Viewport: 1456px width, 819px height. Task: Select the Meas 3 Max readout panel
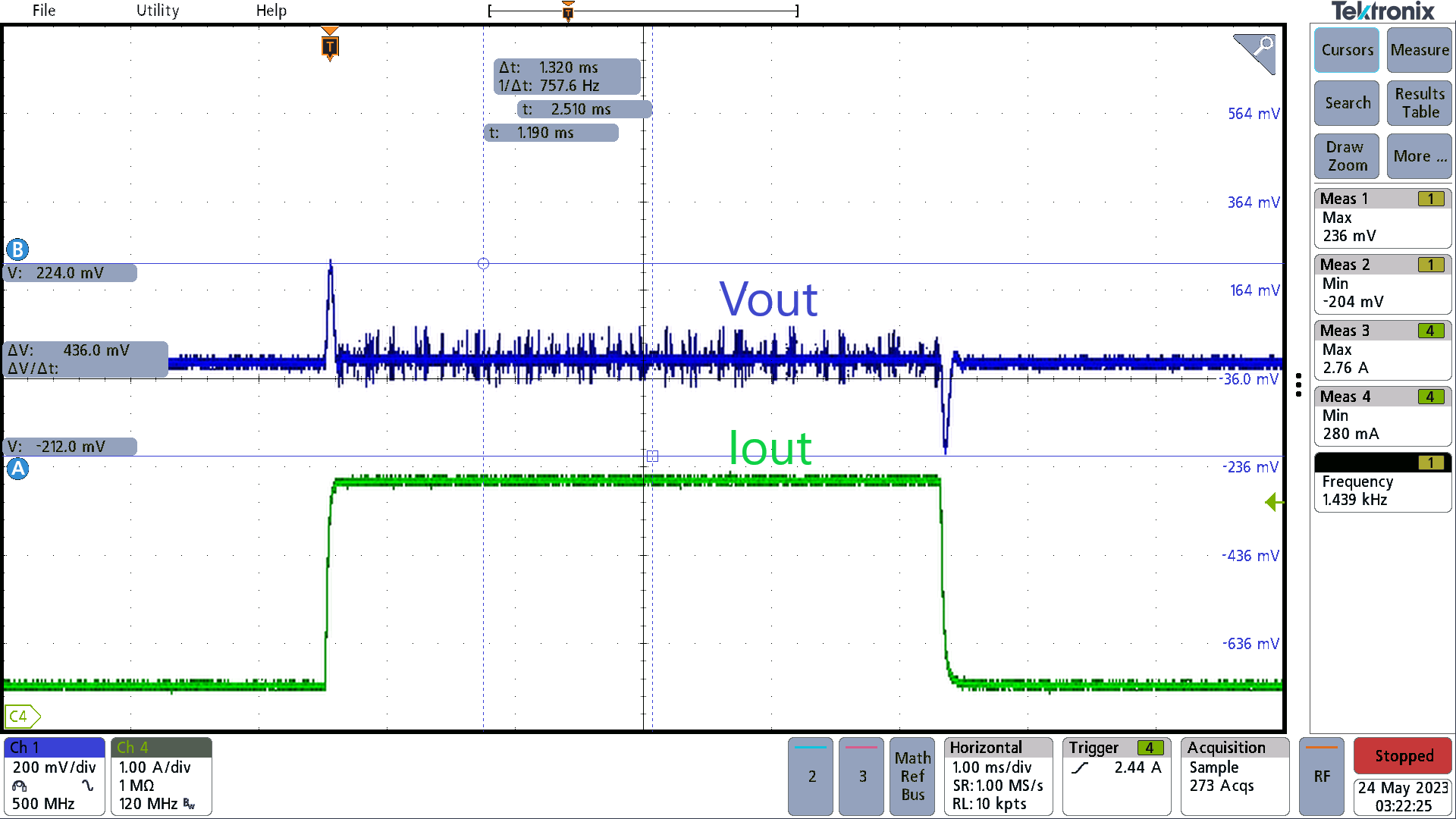click(1382, 349)
